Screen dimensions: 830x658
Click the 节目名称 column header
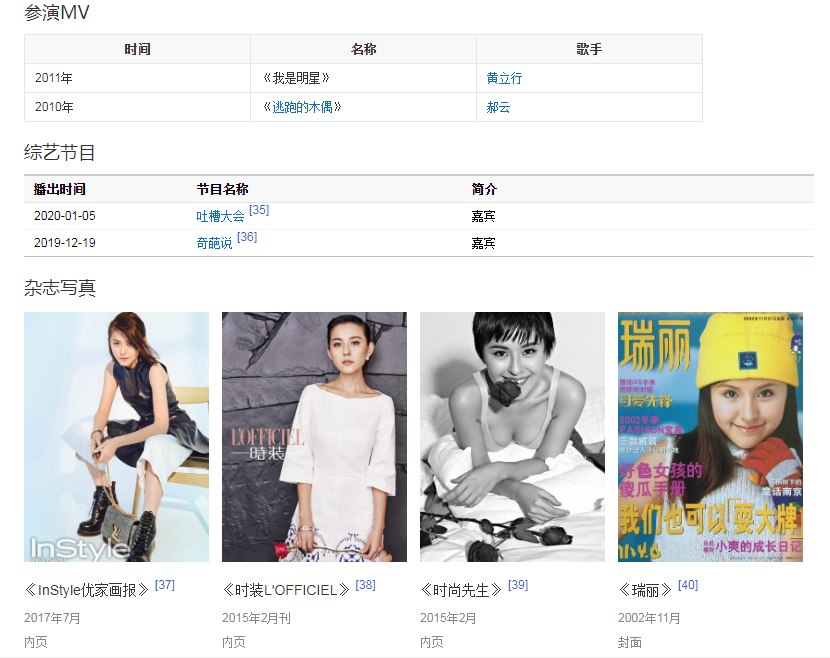click(222, 189)
